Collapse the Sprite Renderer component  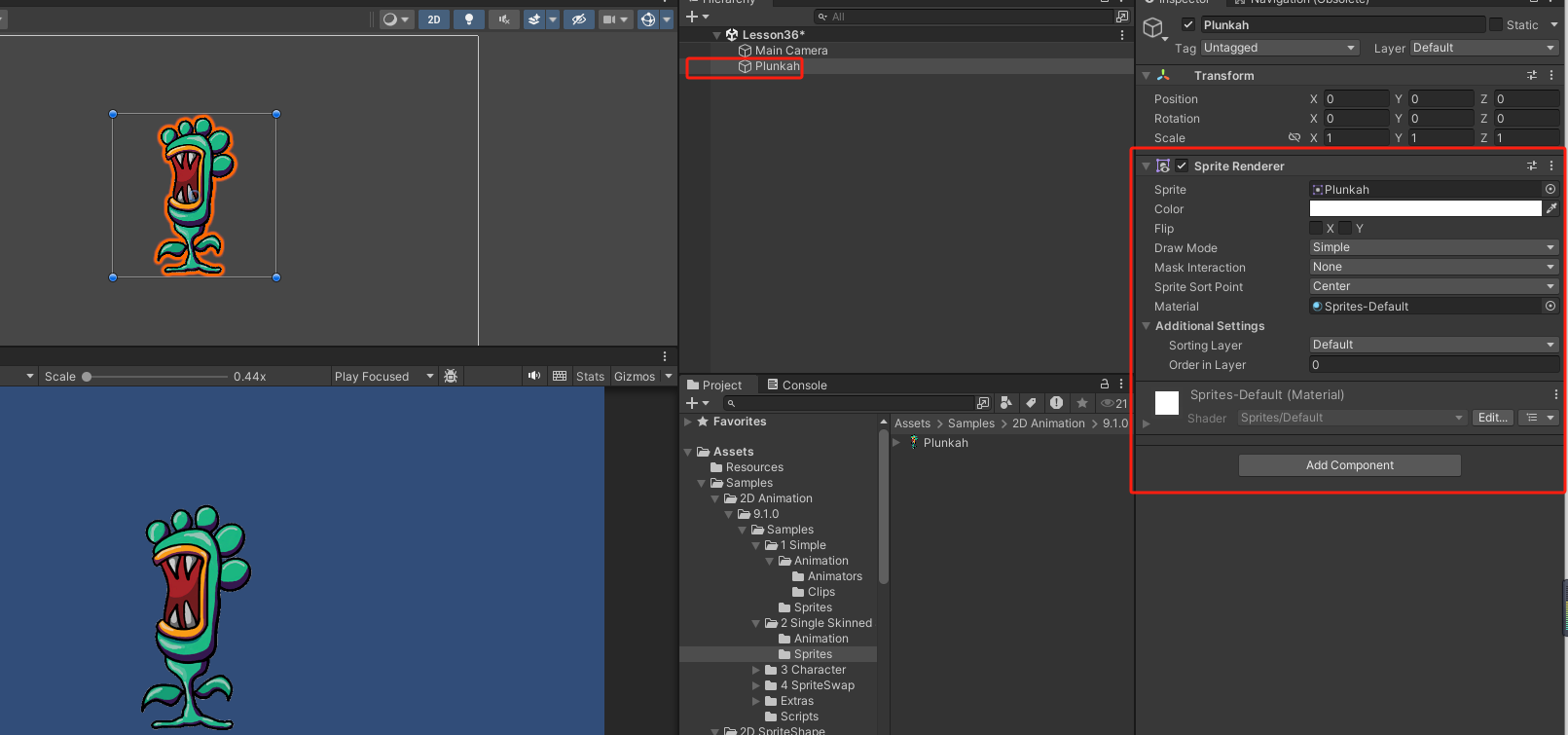(x=1147, y=166)
